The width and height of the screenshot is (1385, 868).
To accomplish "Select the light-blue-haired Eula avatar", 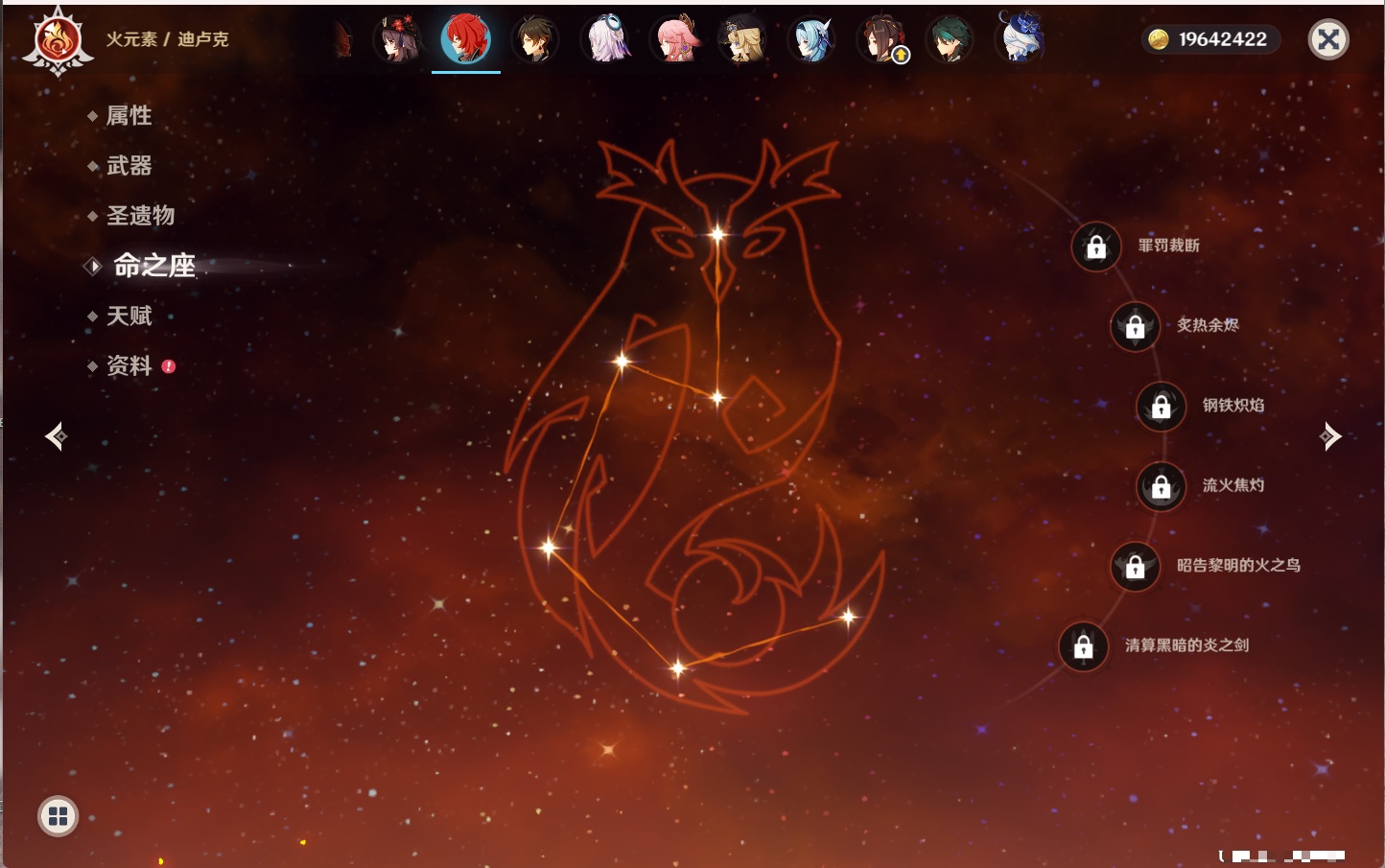I will pos(812,39).
